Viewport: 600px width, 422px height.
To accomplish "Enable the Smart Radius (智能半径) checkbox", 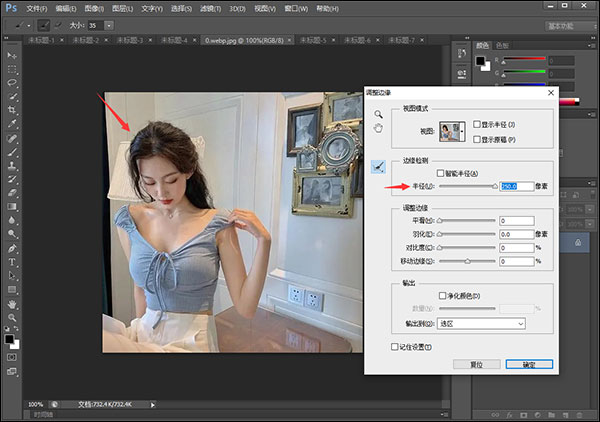I will coord(440,172).
